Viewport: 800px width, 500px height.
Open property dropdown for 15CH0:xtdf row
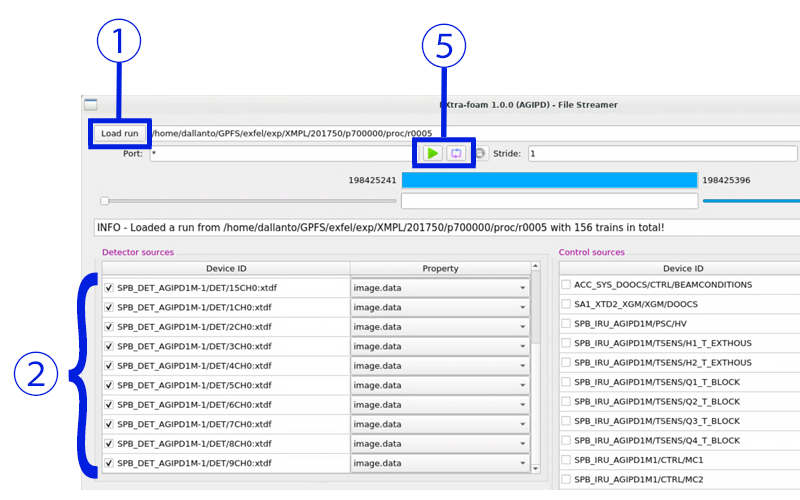[440, 288]
